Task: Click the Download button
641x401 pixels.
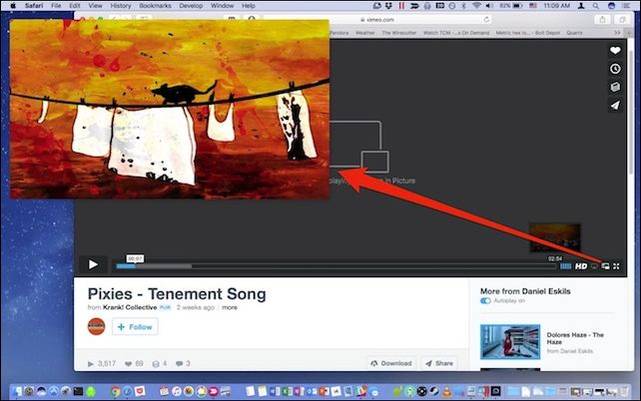Action: tap(391, 363)
